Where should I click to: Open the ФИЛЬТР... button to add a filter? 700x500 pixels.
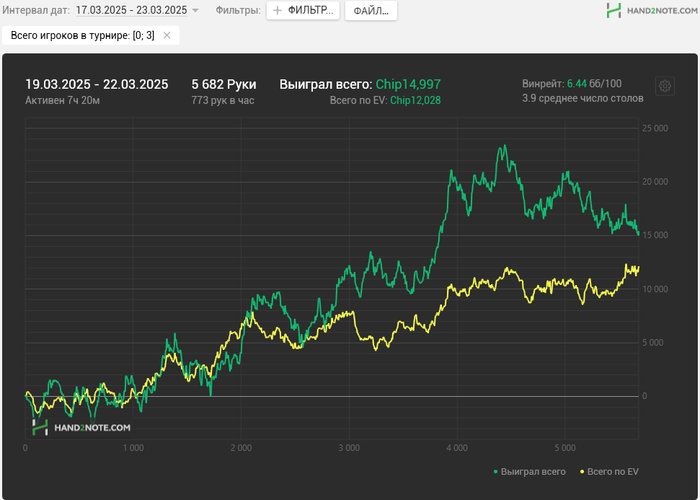coord(303,11)
